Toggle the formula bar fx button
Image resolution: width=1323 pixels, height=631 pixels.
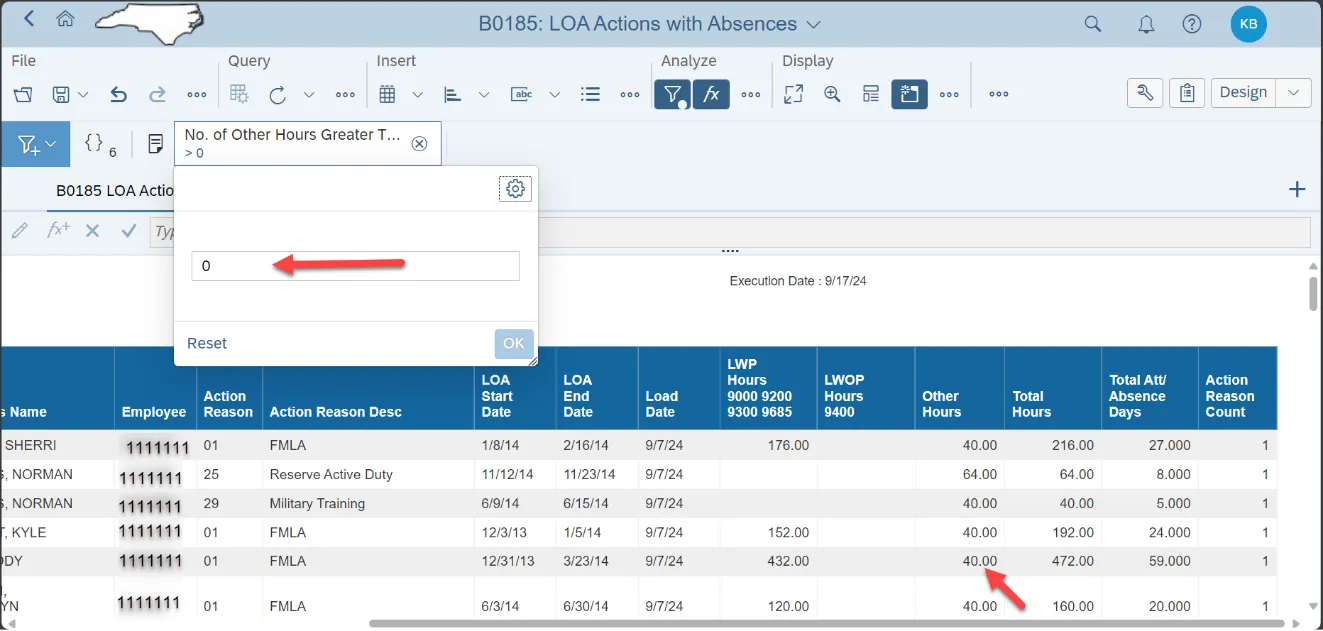pyautogui.click(x=711, y=94)
